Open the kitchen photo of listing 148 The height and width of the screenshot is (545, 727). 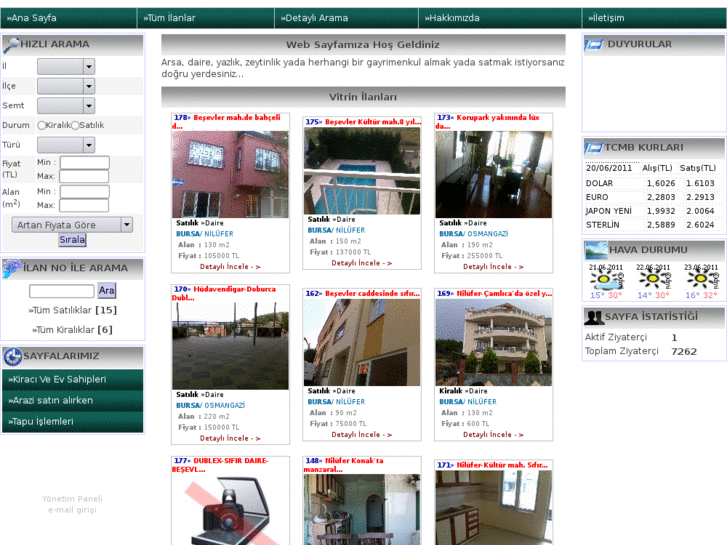(362, 509)
